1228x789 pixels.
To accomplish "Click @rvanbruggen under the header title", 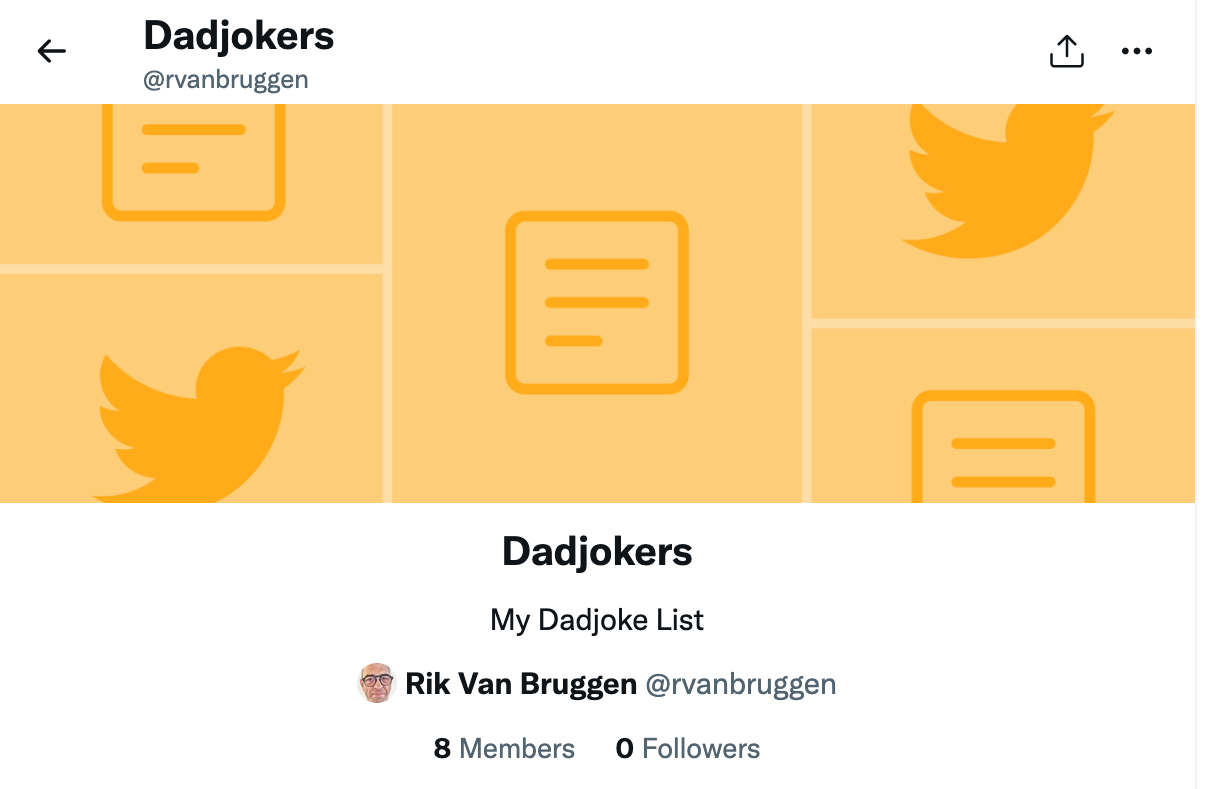I will (x=226, y=80).
